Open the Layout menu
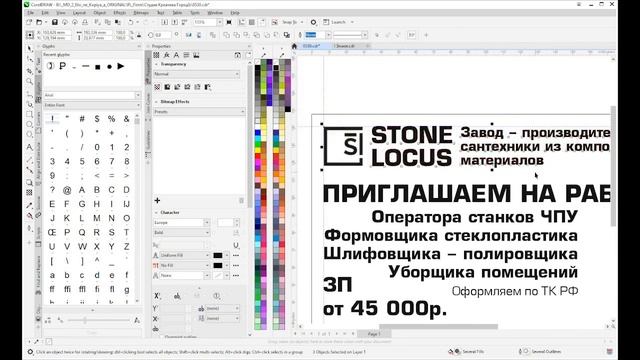This screenshot has width=640, height=360. (x=79, y=13)
